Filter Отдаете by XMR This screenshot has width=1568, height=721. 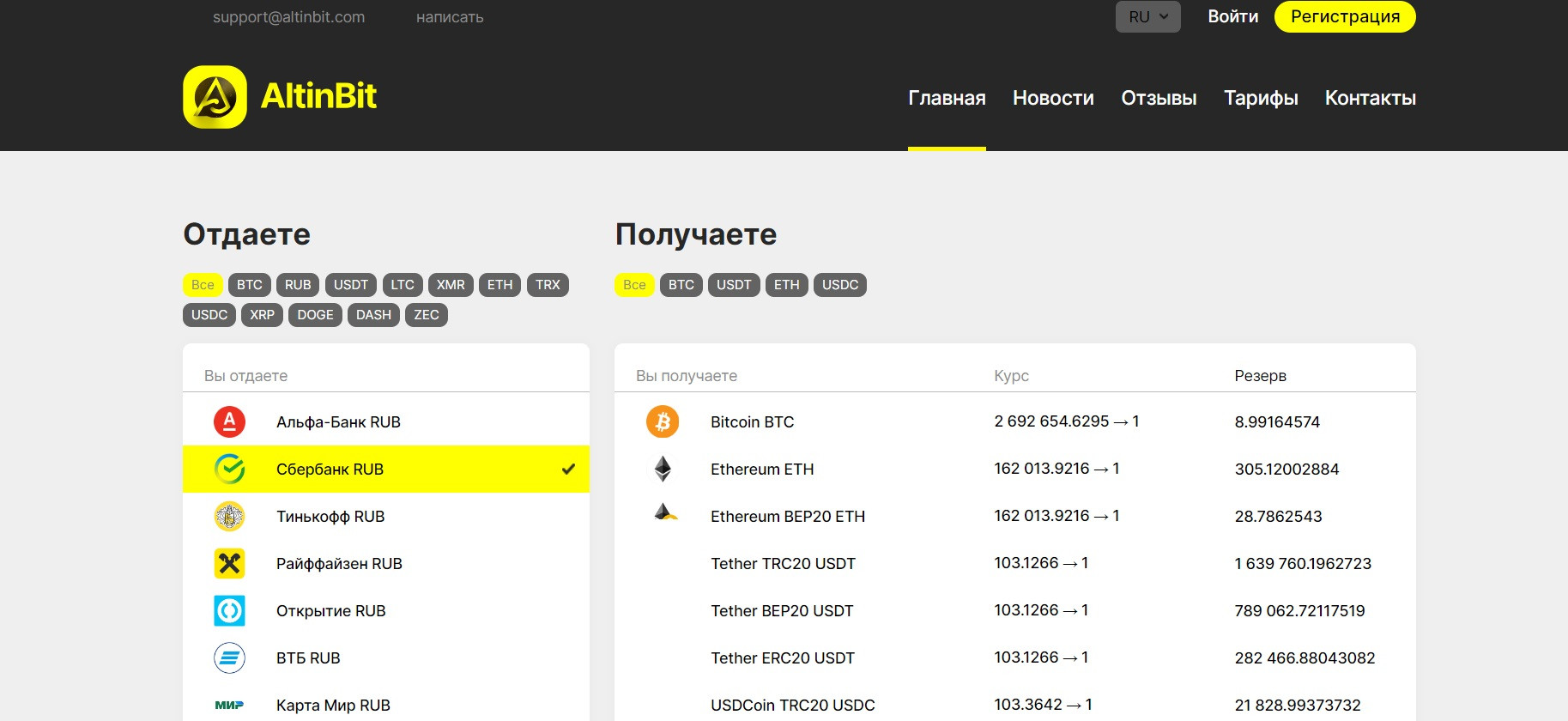(451, 285)
